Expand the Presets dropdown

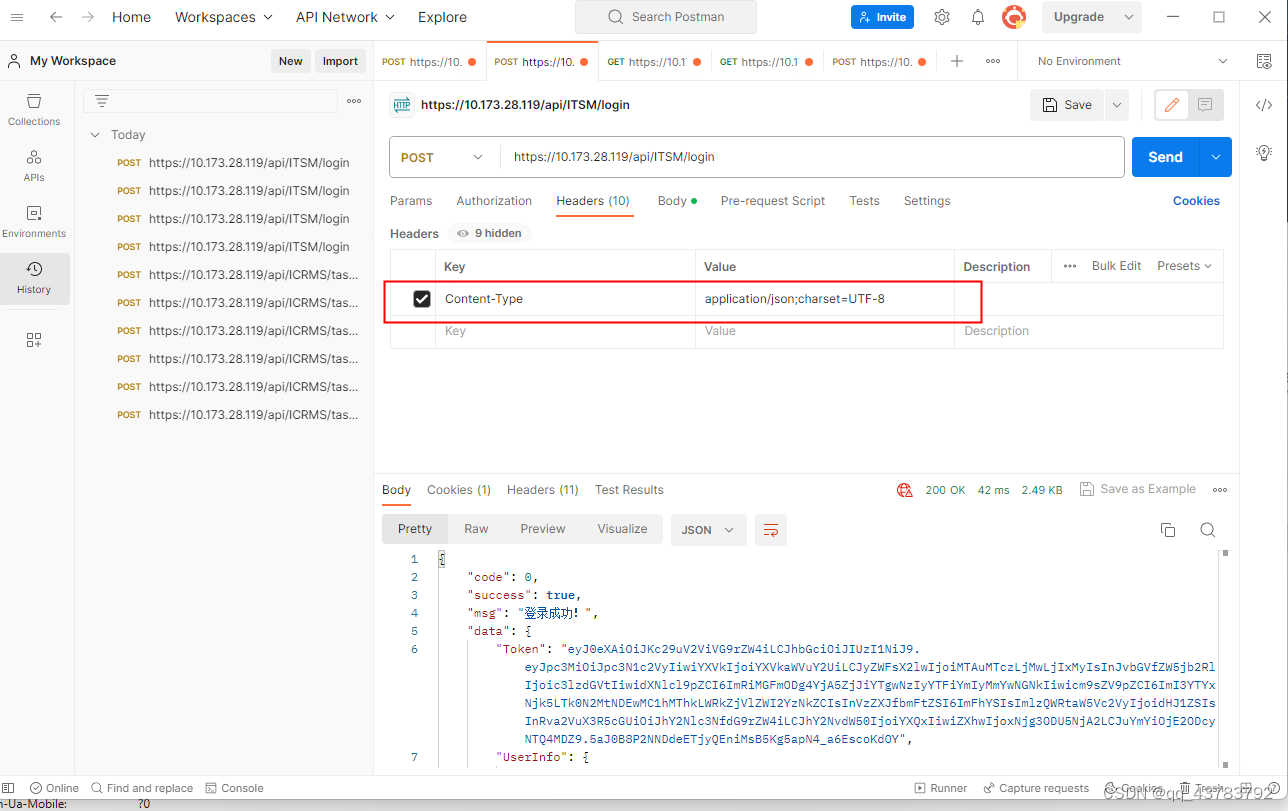click(1183, 265)
